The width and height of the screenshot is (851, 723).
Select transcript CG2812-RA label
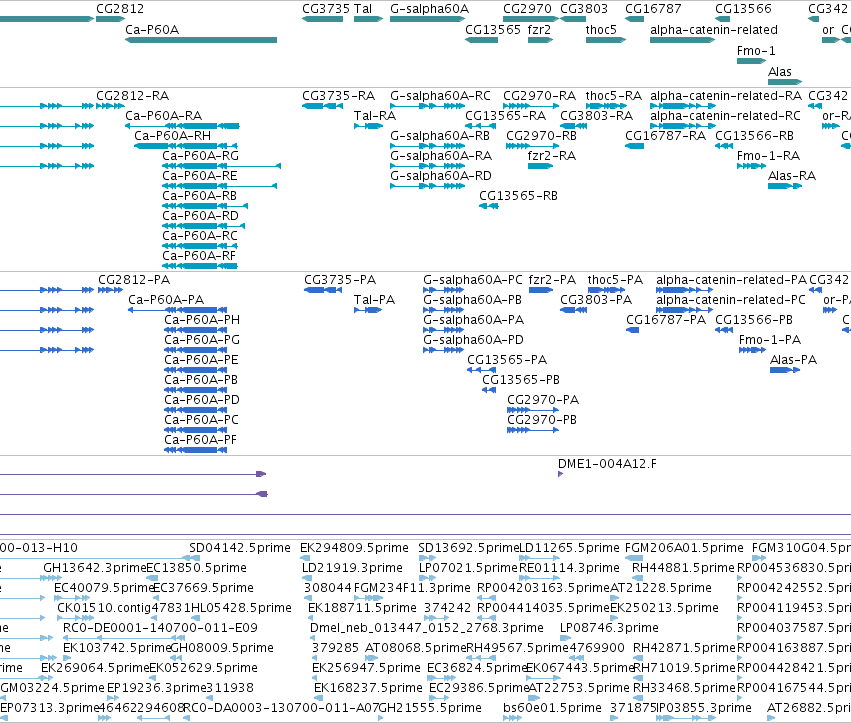[132, 96]
